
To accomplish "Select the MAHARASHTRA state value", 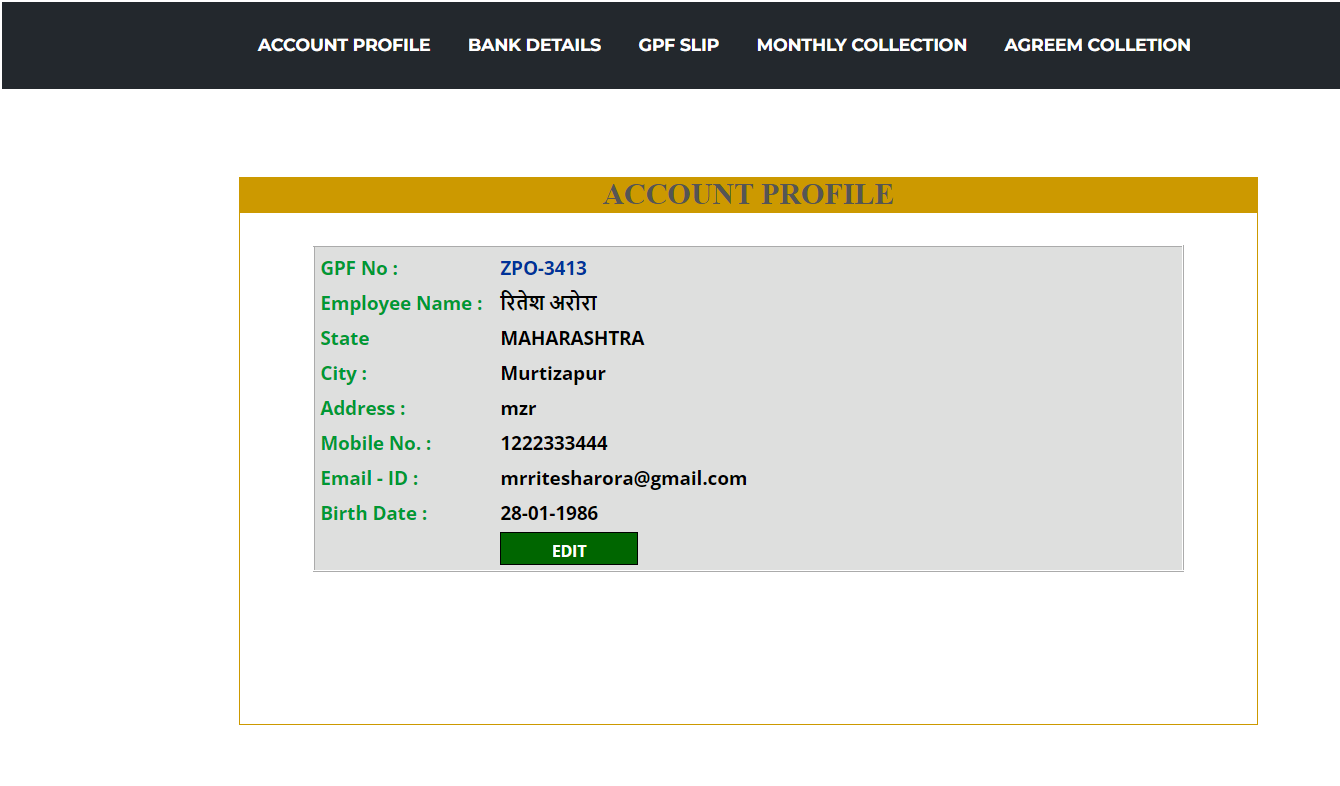I will [572, 338].
